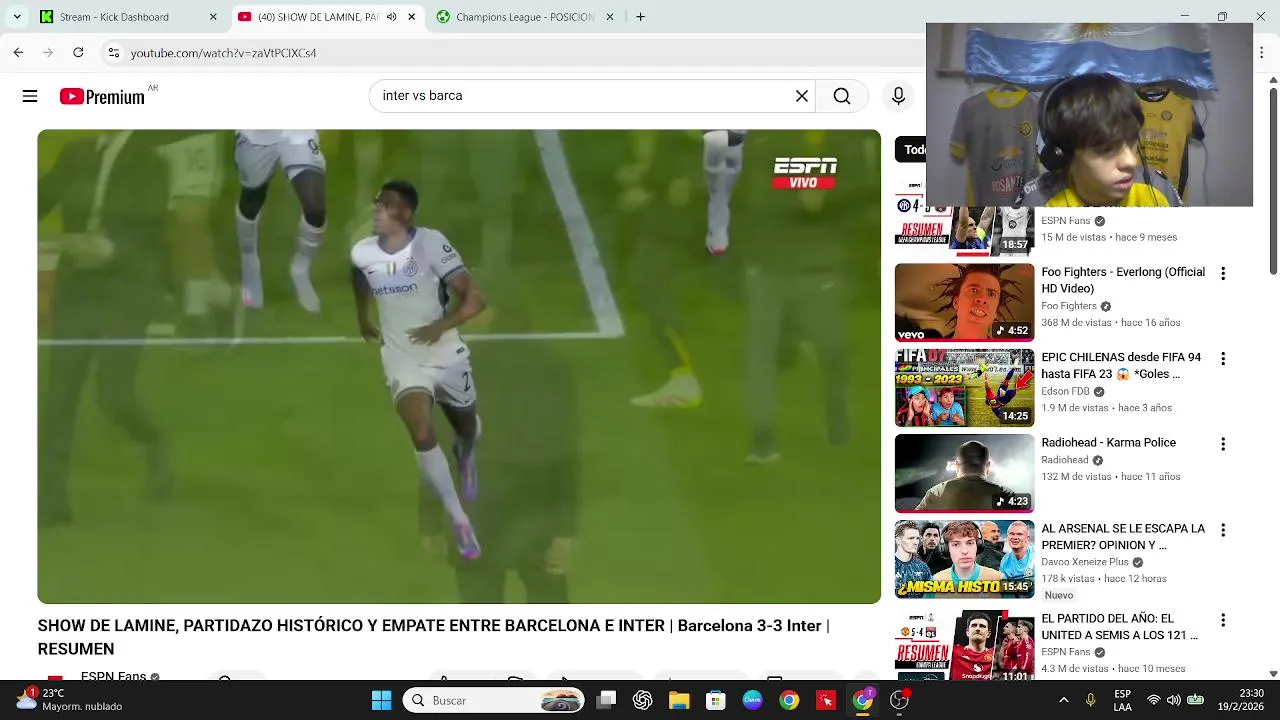Open Chrome three-dot menu
This screenshot has height=720, width=1280.
(1261, 52)
